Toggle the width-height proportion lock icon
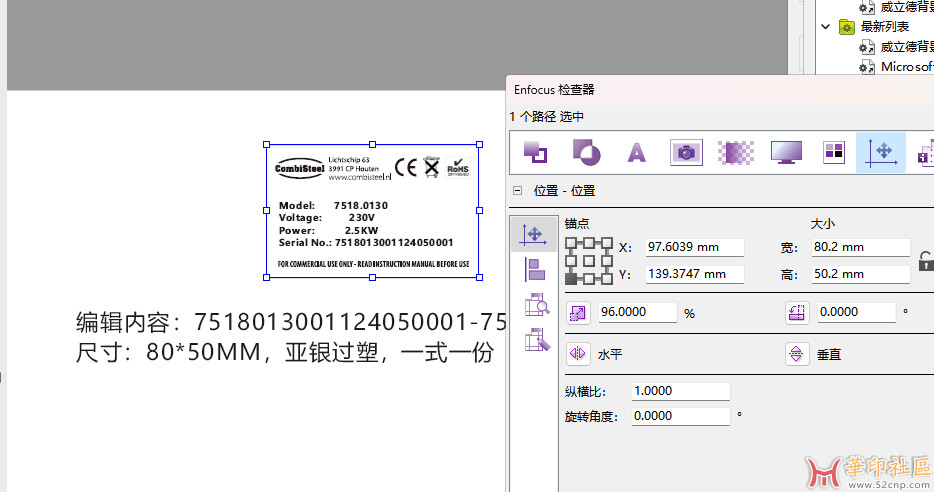This screenshot has width=934, height=492. click(x=925, y=261)
